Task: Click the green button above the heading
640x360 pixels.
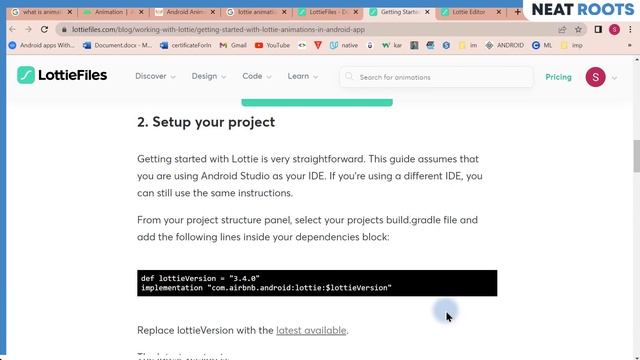Action: pos(317,102)
